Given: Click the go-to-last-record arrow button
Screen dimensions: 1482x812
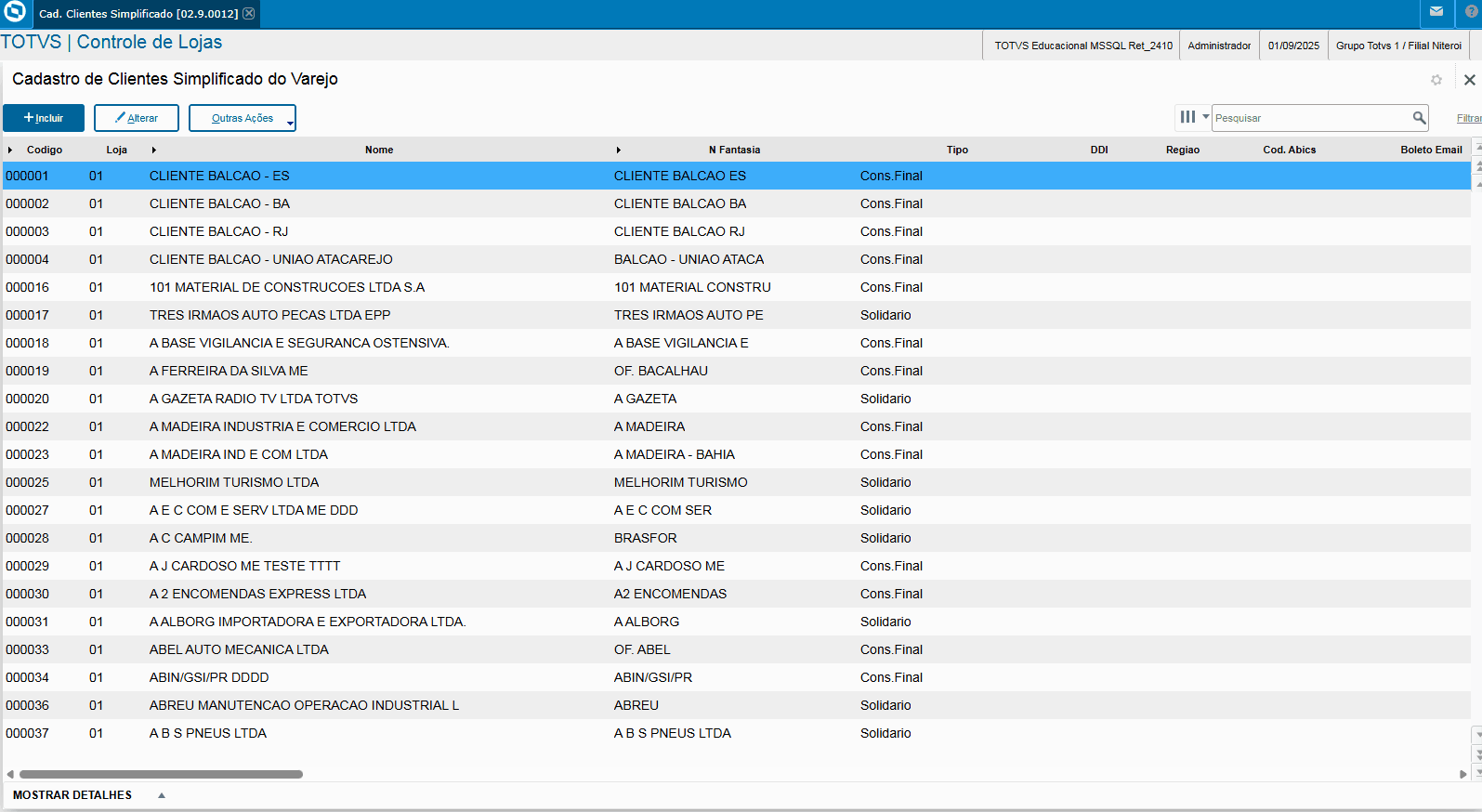Looking at the screenshot, I should (x=1478, y=770).
